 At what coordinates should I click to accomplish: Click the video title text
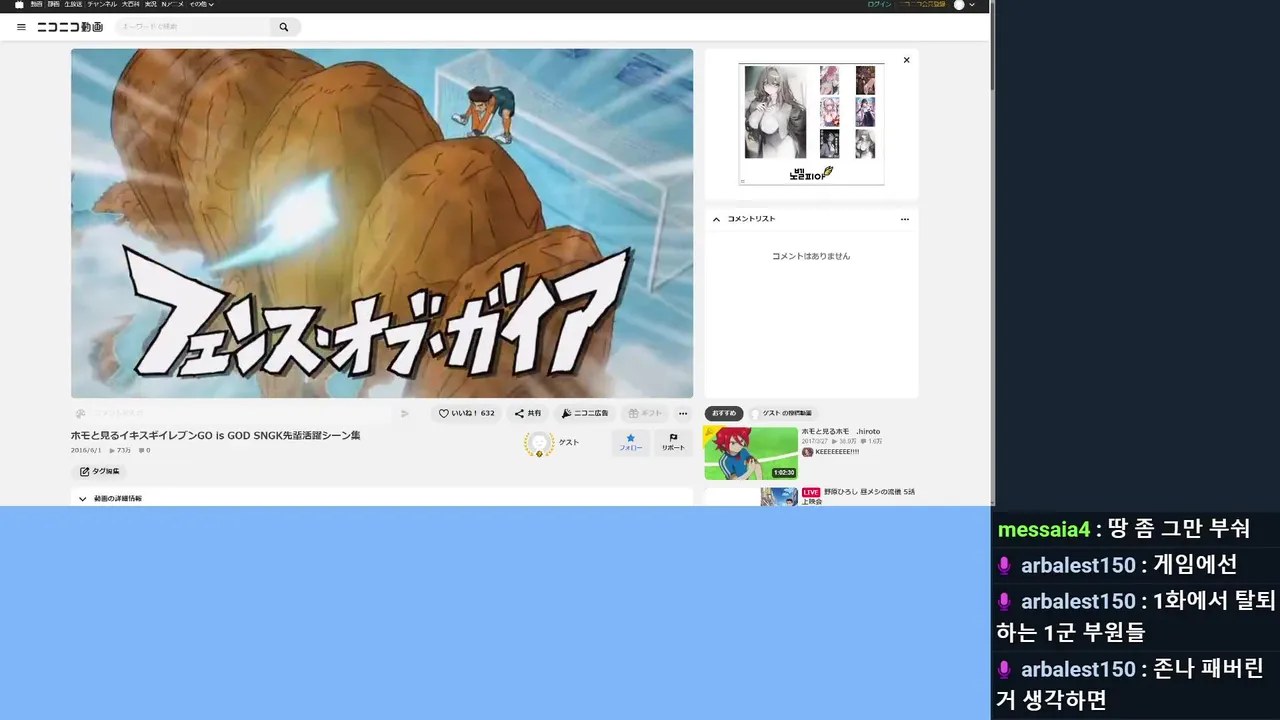tap(215, 436)
